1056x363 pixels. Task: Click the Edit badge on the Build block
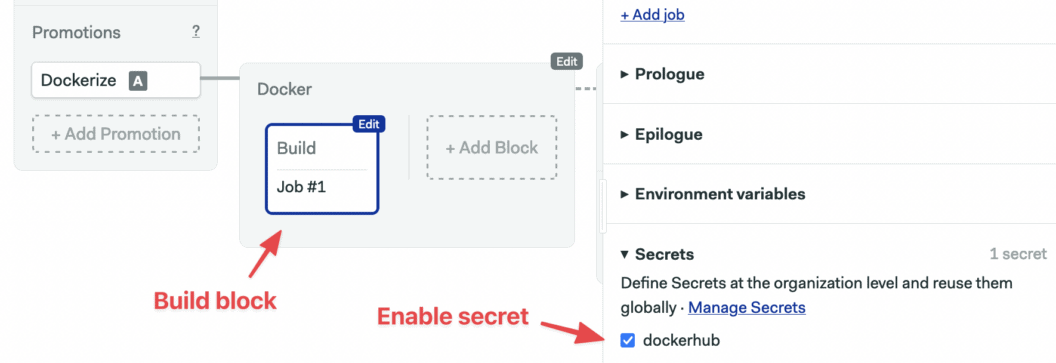[368, 124]
